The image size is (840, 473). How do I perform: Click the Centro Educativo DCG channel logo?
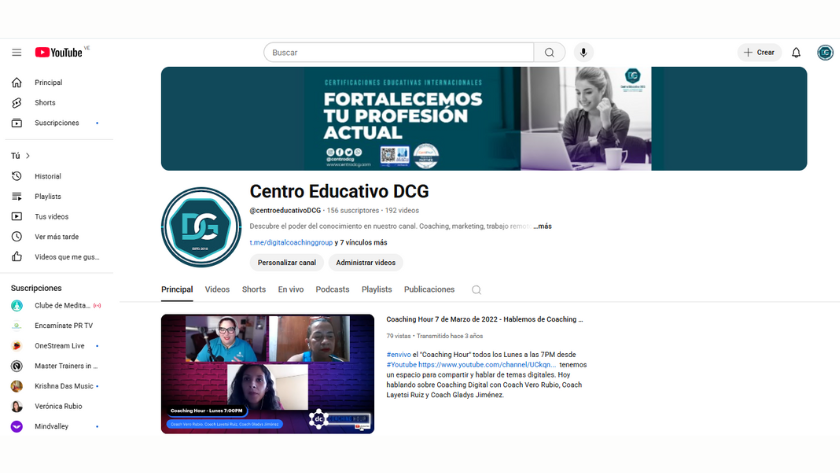201,227
